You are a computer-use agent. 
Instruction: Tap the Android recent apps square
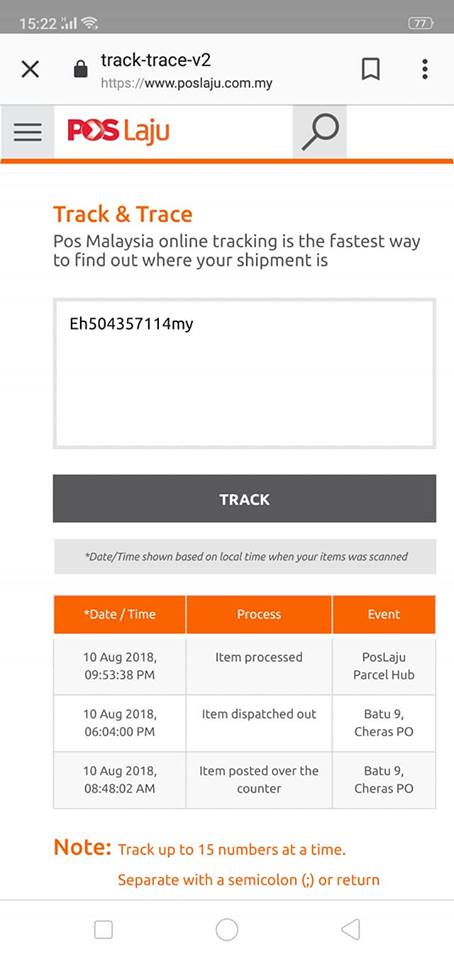pyautogui.click(x=103, y=931)
